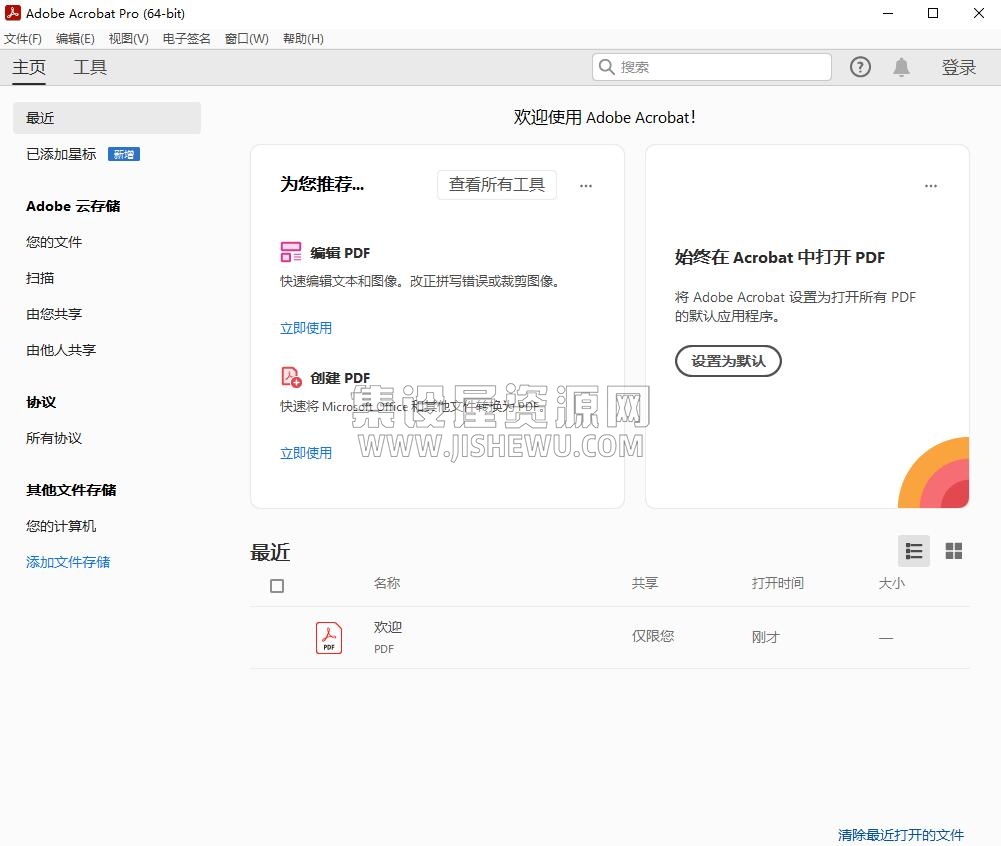
Task: Click the 欢迎 file name in recent list
Action: (388, 627)
